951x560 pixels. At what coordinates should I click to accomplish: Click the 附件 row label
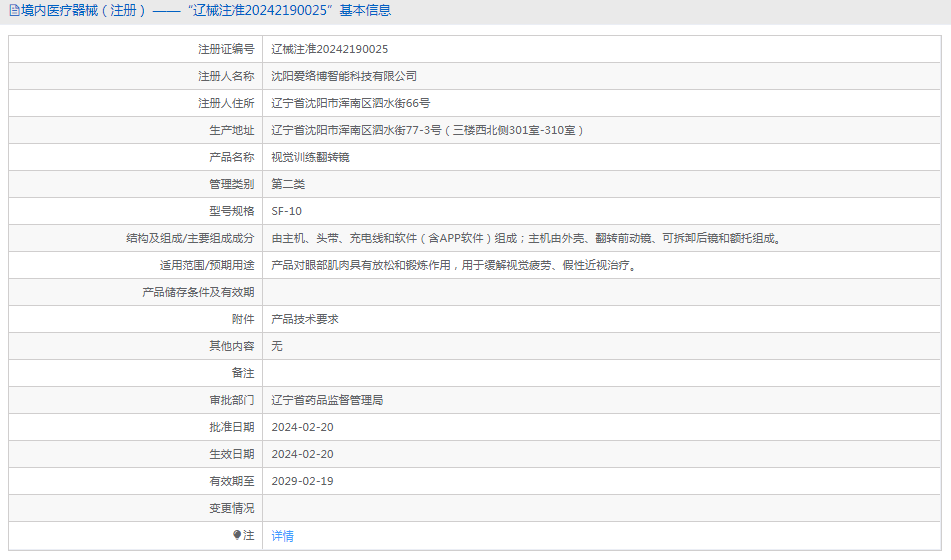[243, 319]
